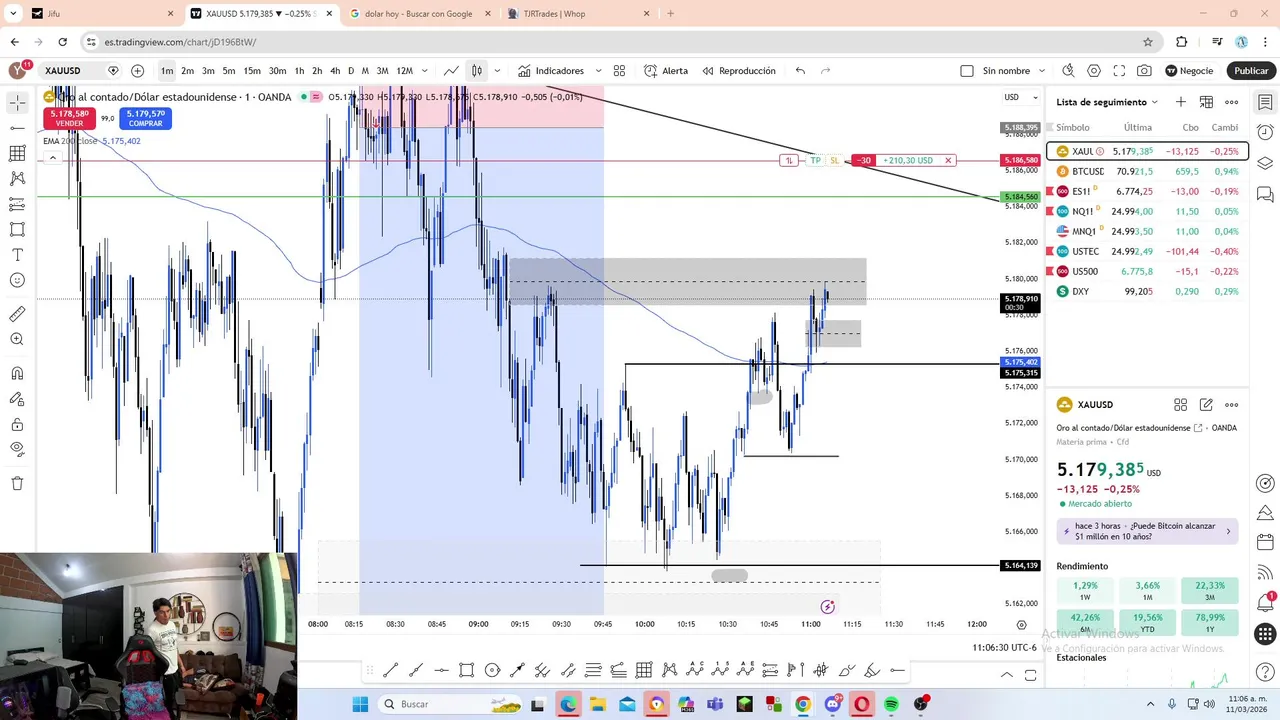Open the Indicadores menu
This screenshot has width=1280, height=720.
click(551, 71)
